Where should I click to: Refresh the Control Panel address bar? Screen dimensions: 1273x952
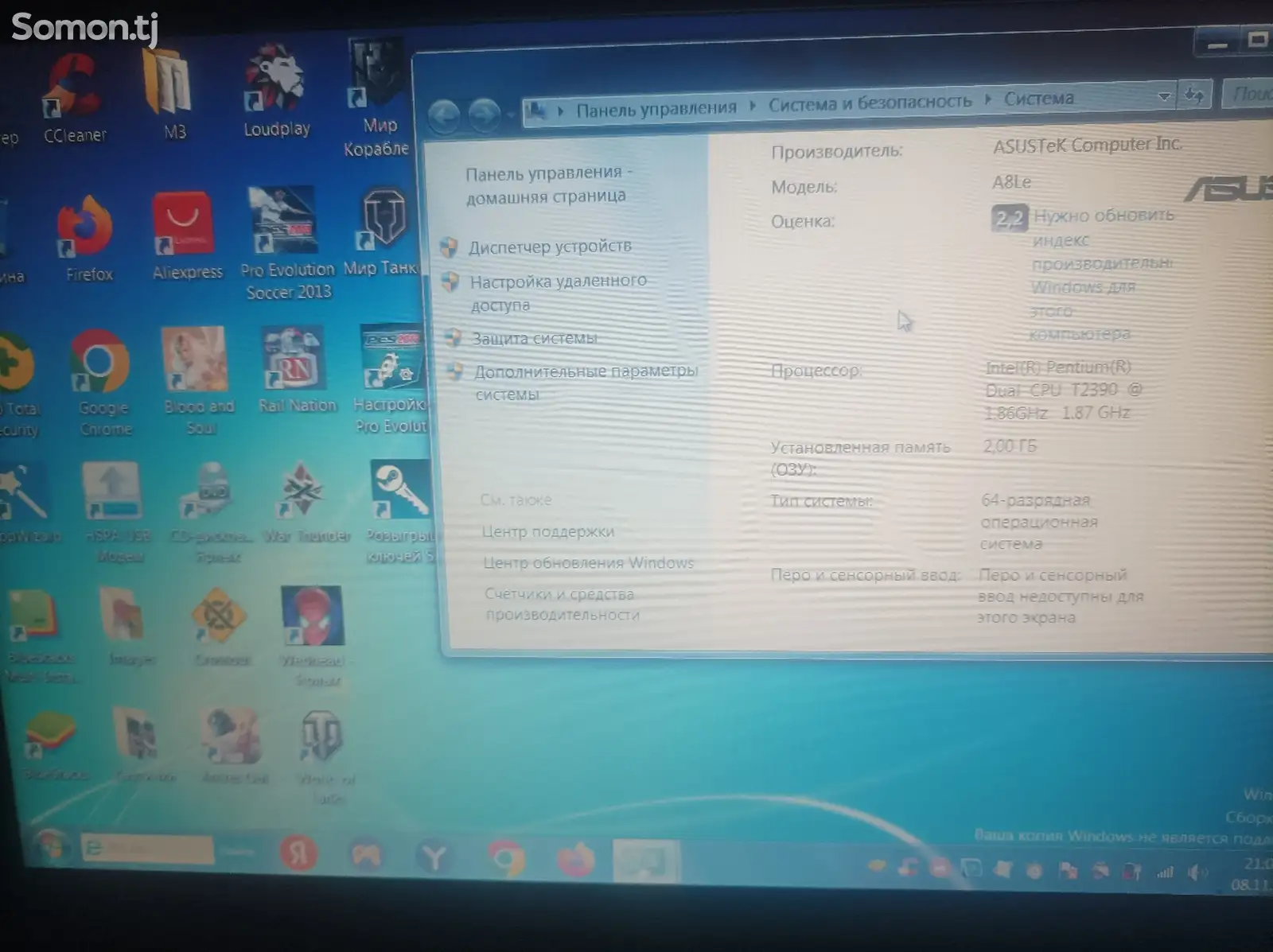[1194, 95]
